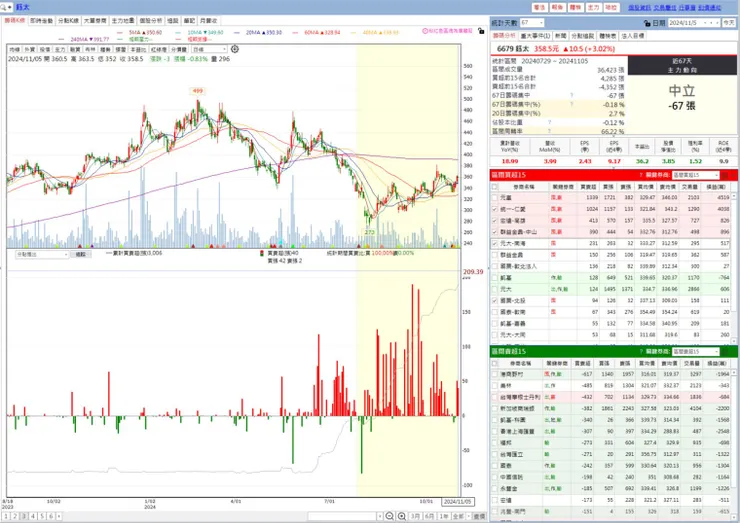Tick select-all checkbox in buy table header

(495, 187)
